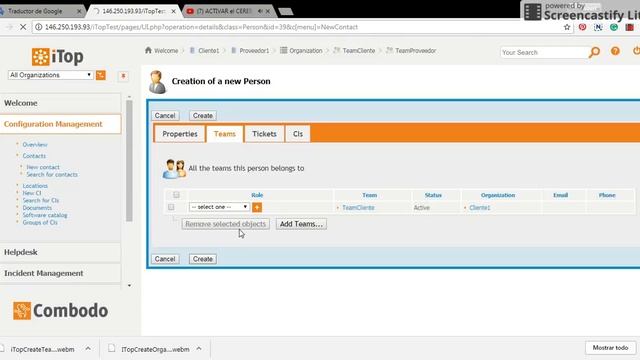
Task: Open Groups of CIs link
Action: click(40, 222)
